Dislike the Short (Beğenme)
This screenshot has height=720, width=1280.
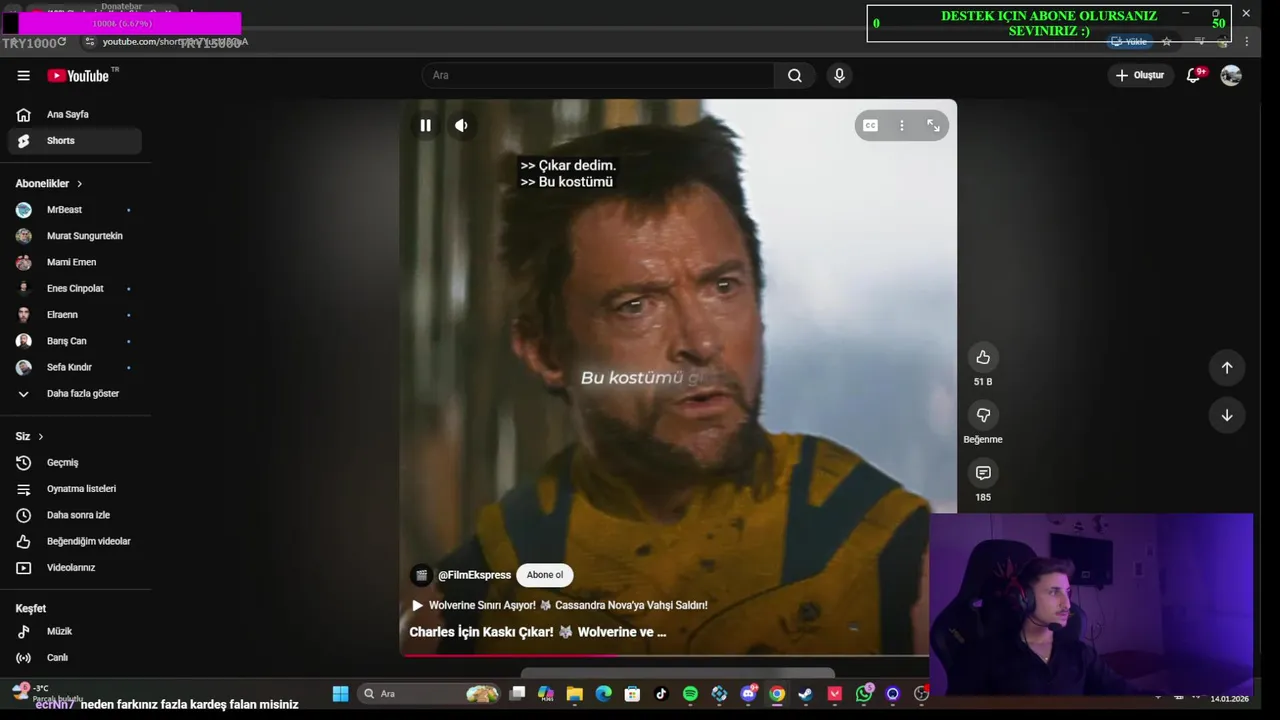pos(983,415)
